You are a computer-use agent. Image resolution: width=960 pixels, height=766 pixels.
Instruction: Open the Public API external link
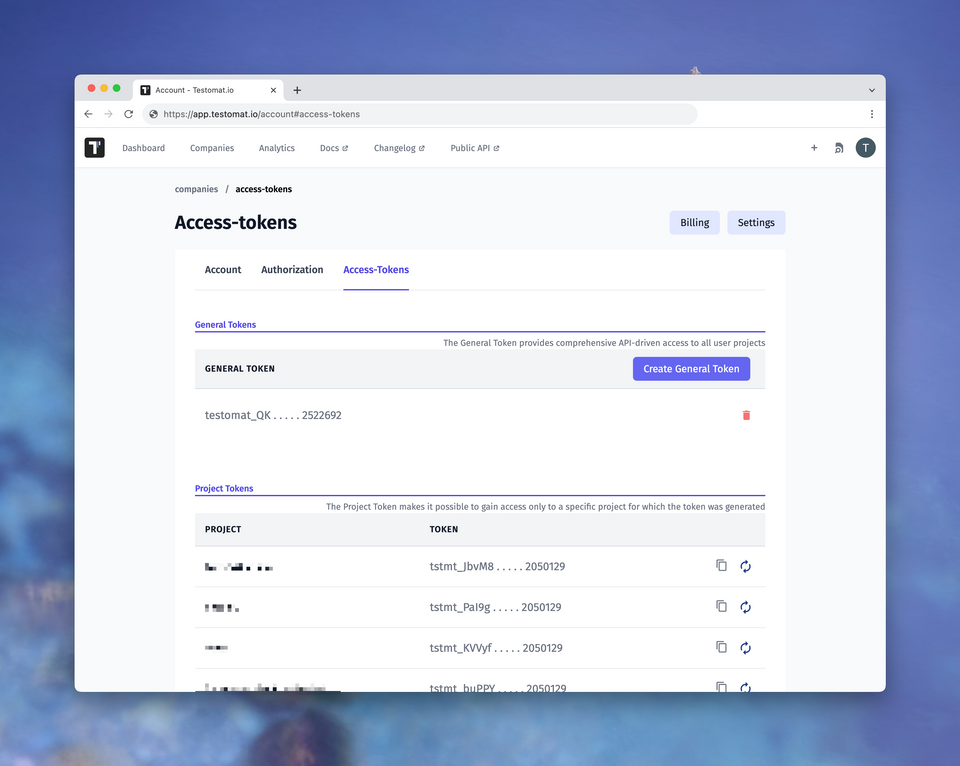pos(474,148)
